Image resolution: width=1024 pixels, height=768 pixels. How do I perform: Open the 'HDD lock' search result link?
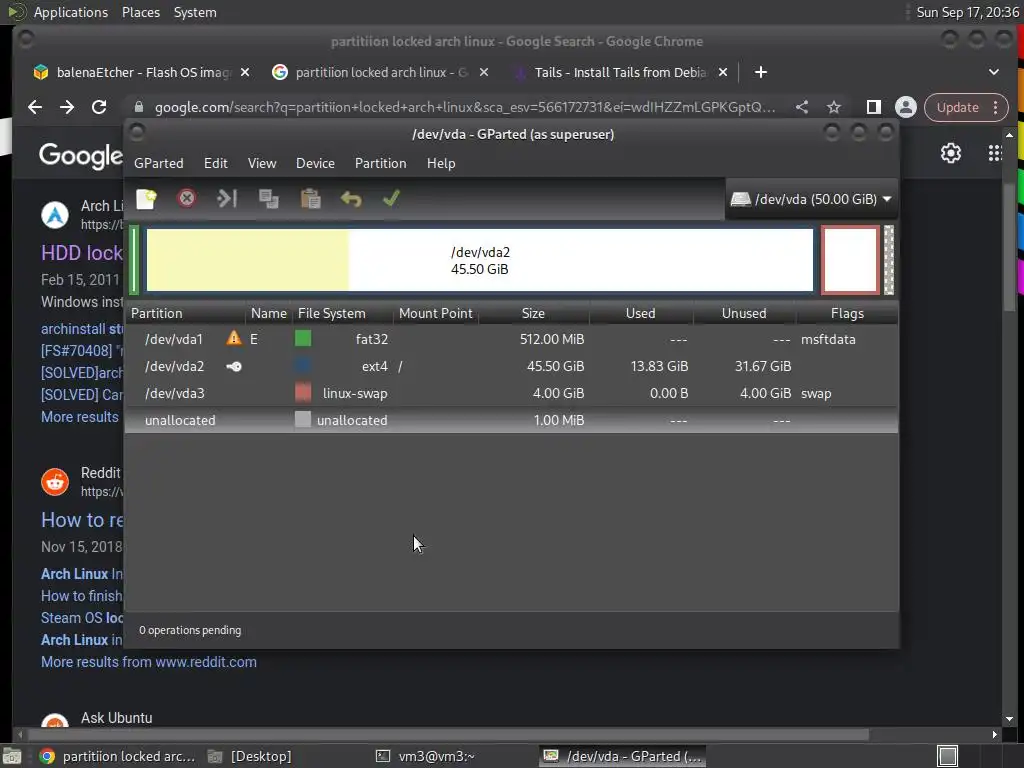coord(82,253)
